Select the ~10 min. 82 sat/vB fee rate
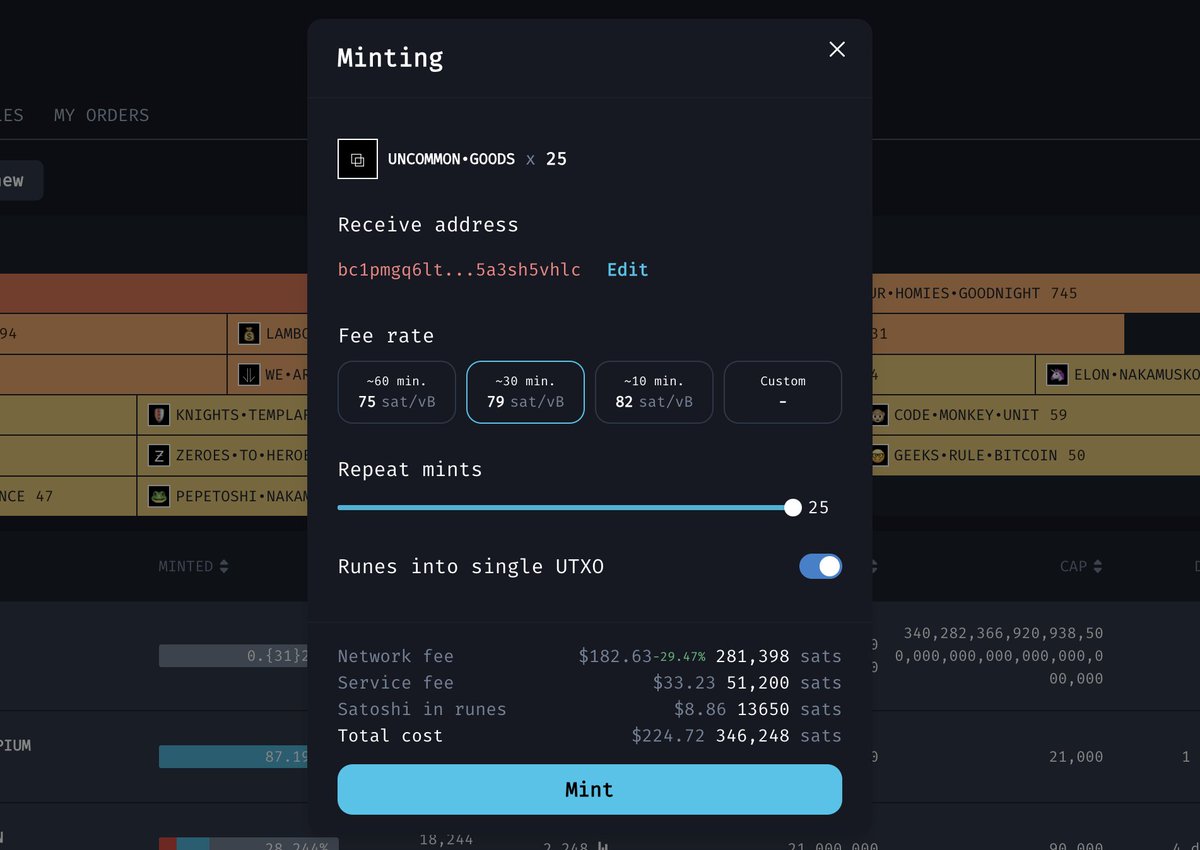 coord(654,392)
